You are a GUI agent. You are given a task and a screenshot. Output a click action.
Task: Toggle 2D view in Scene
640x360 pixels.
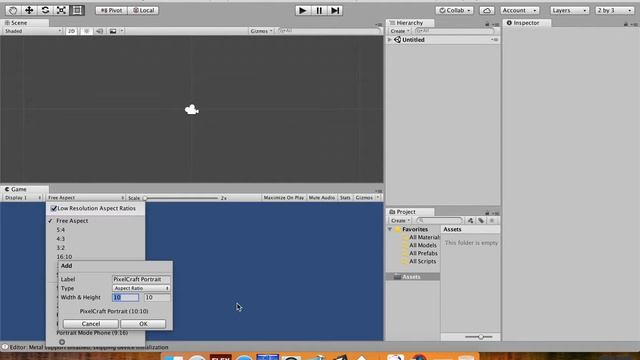[71, 31]
